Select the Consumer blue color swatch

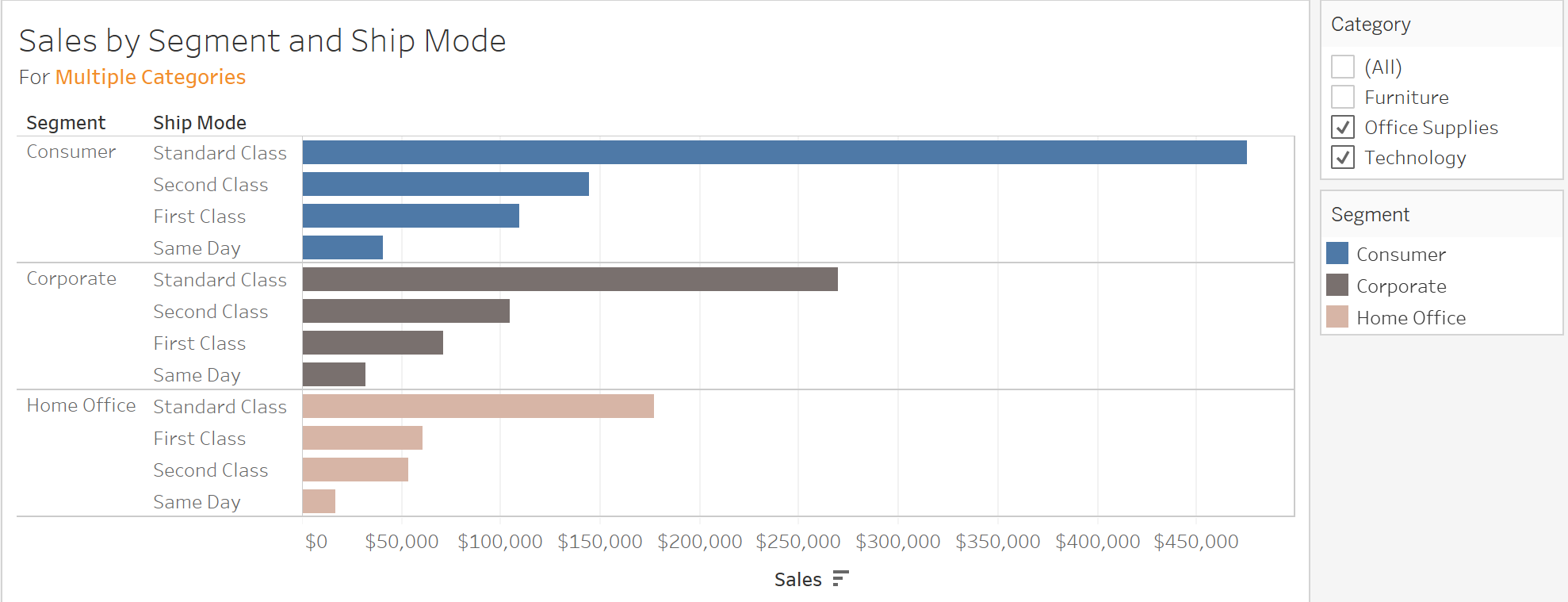(1337, 253)
